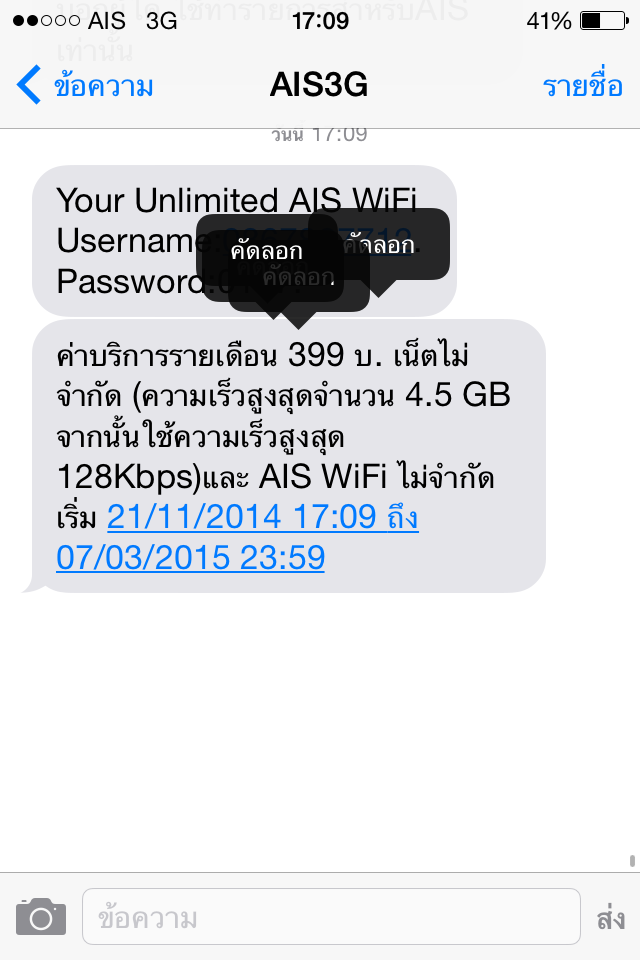The image size is (640, 960).
Task: Open รายชื่อ contact details
Action: (x=582, y=84)
